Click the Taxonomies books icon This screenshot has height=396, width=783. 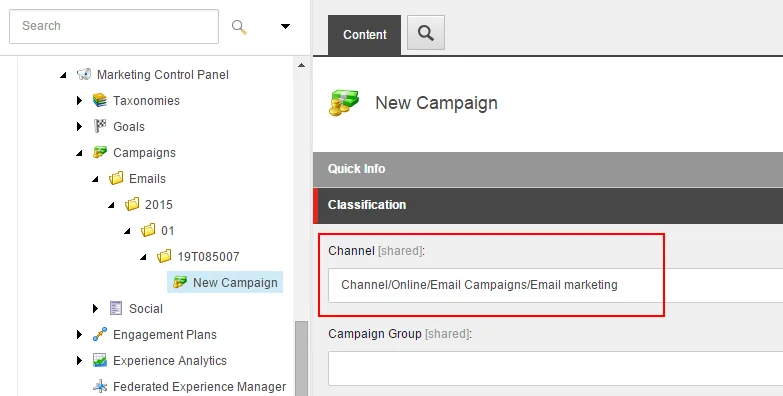[100, 100]
